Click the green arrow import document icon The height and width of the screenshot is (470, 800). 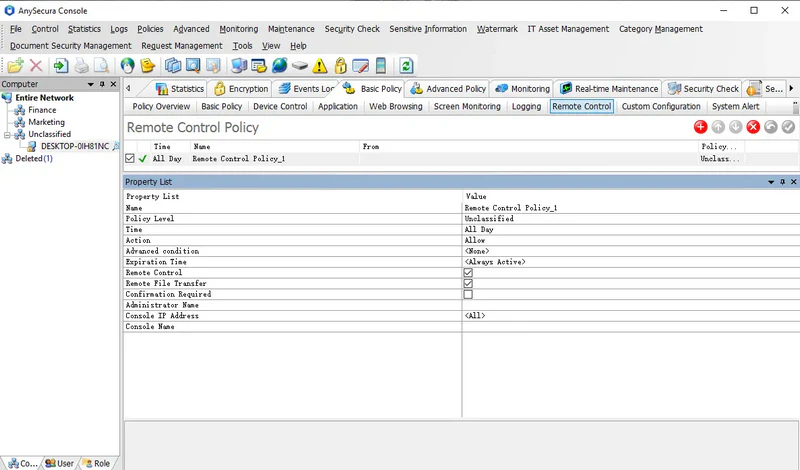pos(61,66)
